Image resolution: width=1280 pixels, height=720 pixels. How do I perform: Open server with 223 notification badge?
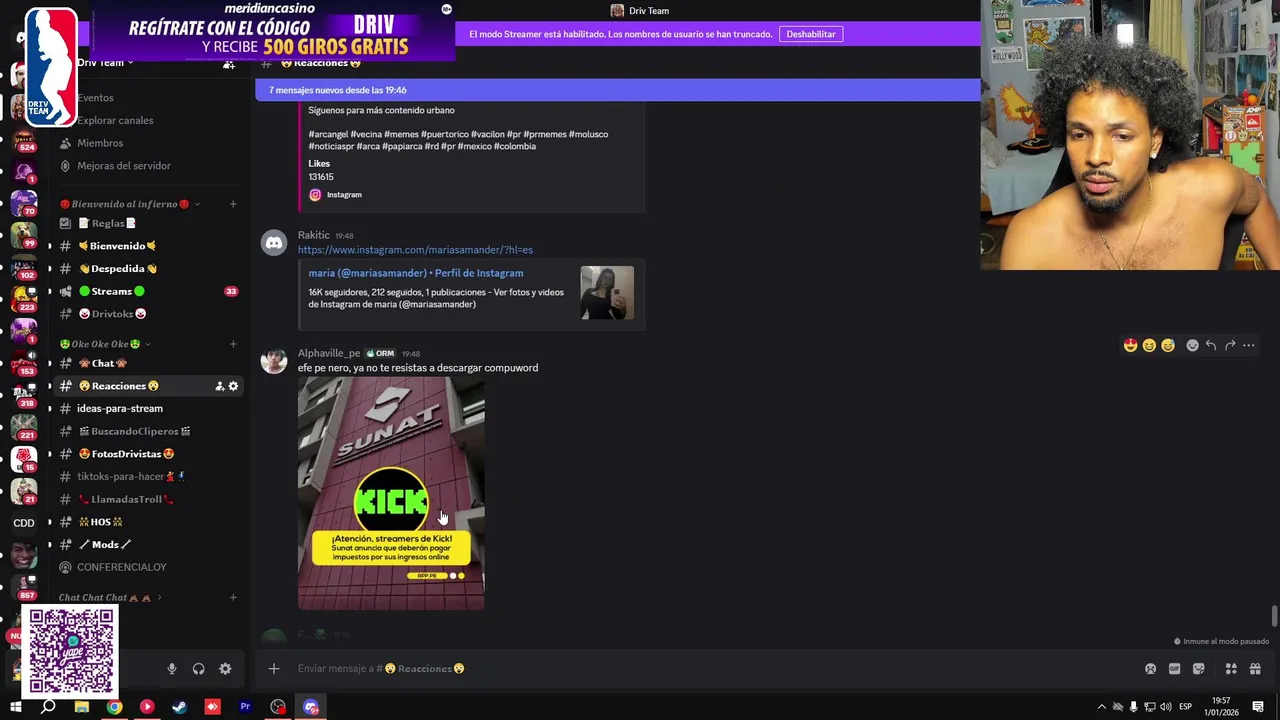pos(24,299)
